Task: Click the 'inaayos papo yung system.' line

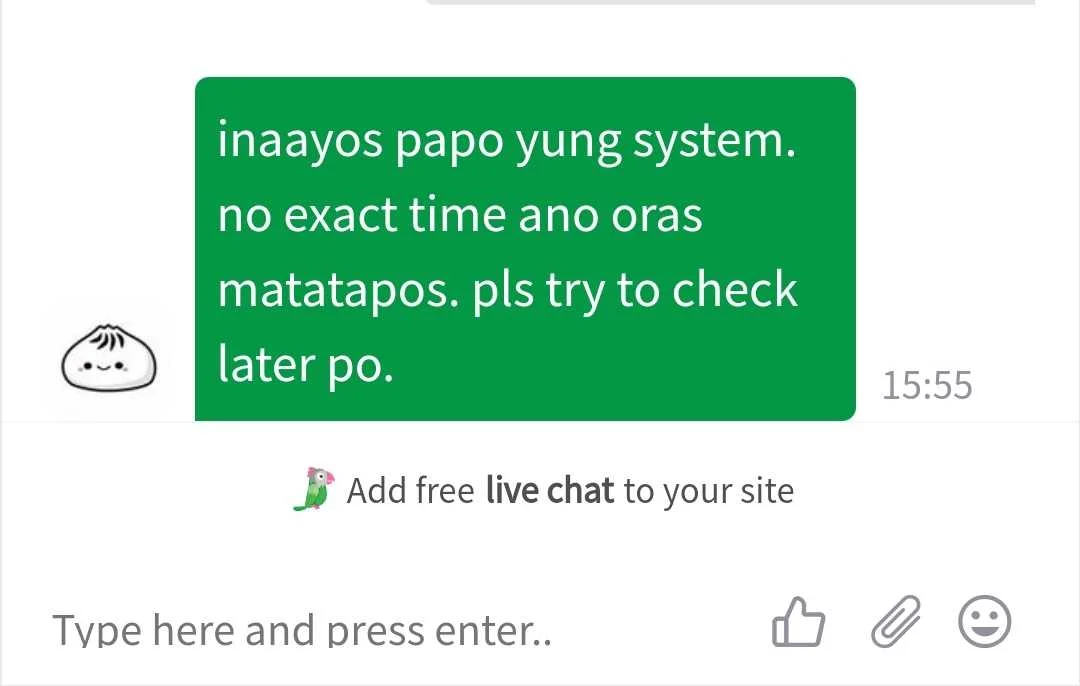Action: pos(506,141)
